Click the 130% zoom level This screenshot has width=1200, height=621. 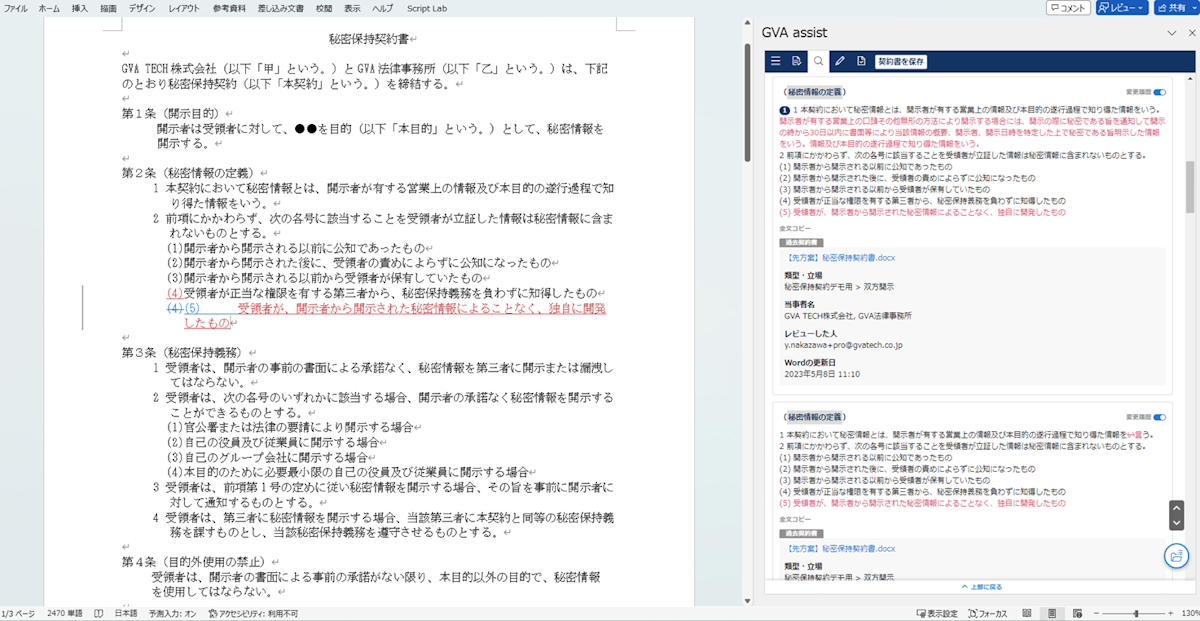point(1189,613)
